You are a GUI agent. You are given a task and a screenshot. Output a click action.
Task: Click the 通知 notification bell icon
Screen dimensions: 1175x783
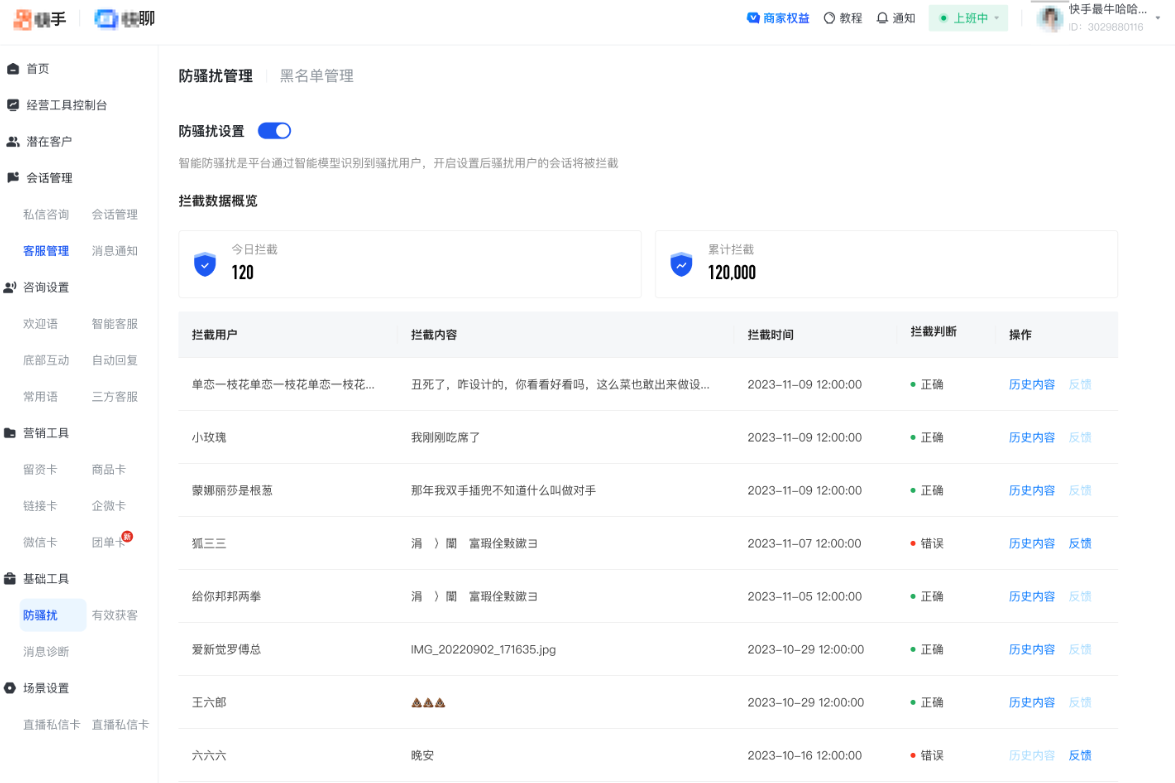point(882,17)
